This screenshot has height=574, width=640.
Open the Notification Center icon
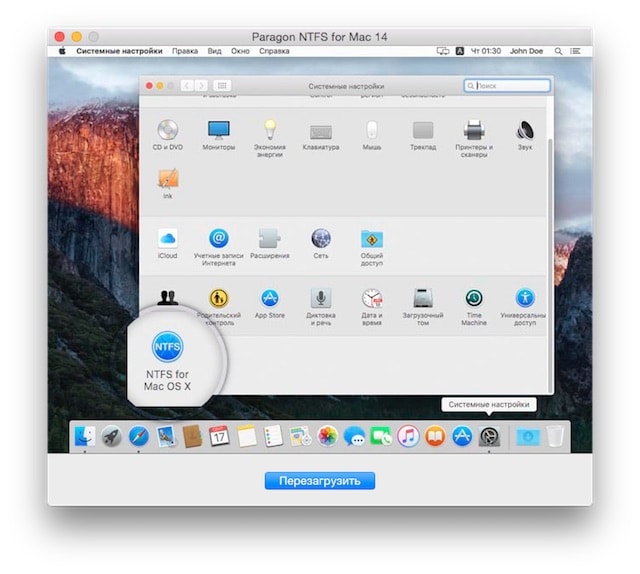pyautogui.click(x=576, y=51)
